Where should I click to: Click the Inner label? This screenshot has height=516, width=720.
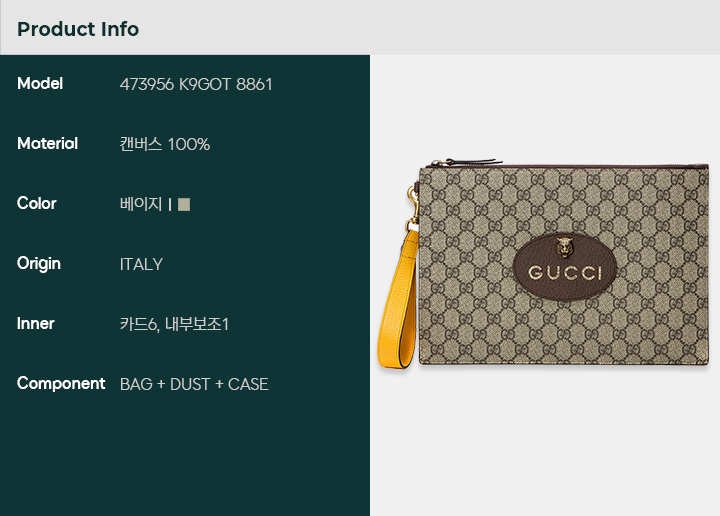pyautogui.click(x=35, y=324)
